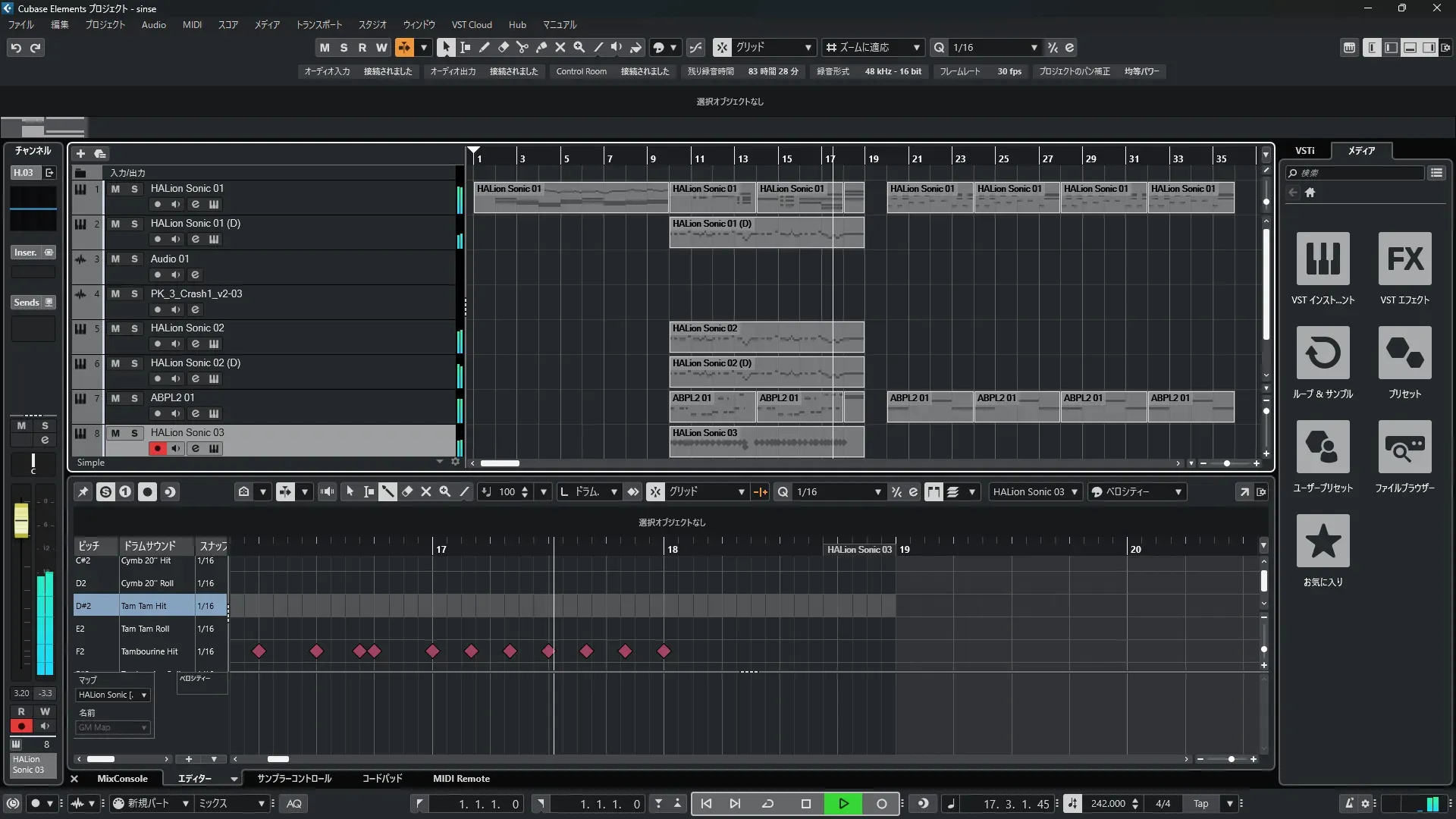
Task: Disable record on HALion Sonic 03 track
Action: 157,448
